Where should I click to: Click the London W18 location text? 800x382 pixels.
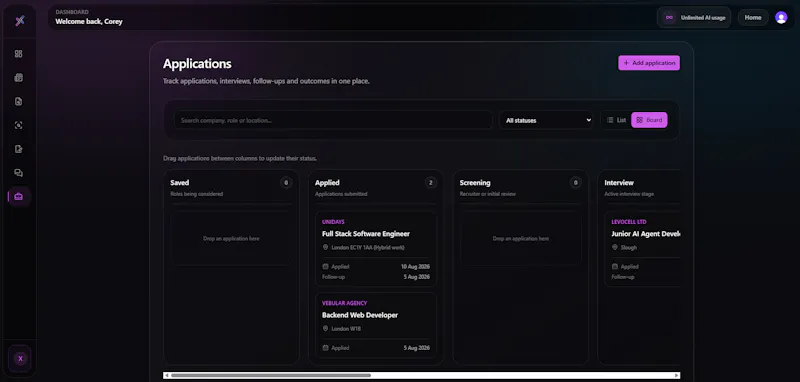point(346,328)
